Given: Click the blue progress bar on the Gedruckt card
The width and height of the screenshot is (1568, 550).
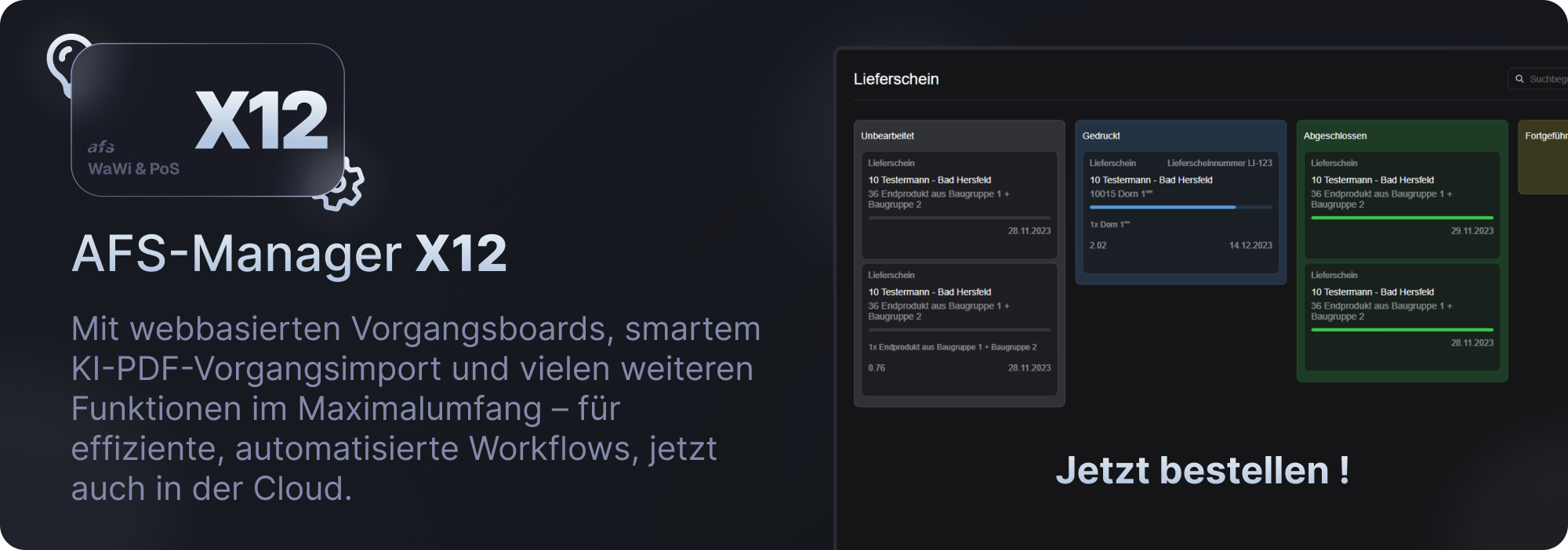Looking at the screenshot, I should 1180,207.
